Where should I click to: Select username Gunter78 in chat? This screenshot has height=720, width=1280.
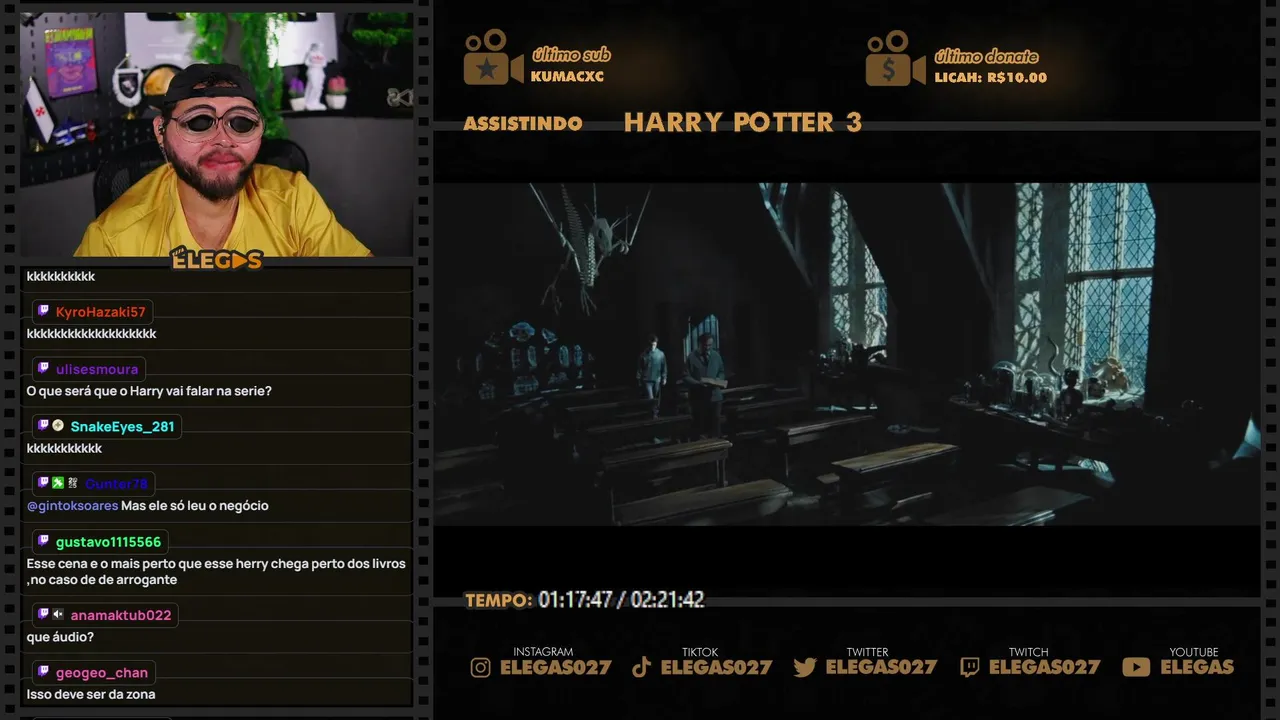[116, 484]
